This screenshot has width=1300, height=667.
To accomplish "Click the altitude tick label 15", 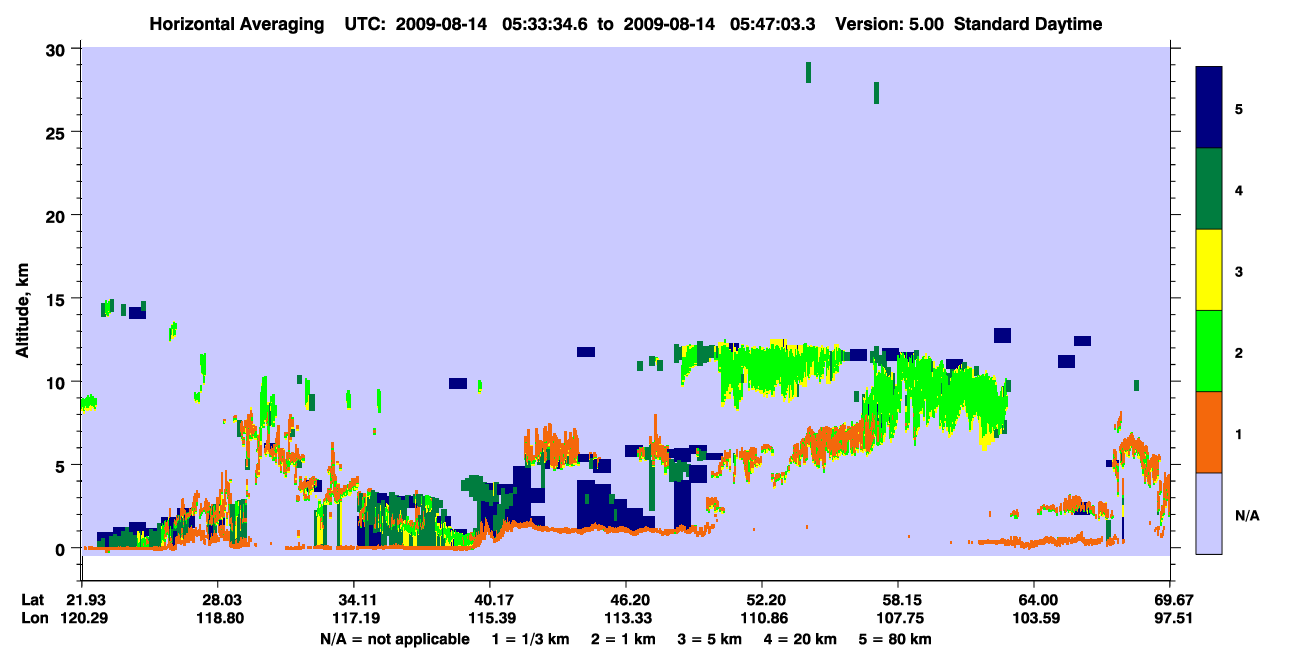I will click(x=58, y=298).
